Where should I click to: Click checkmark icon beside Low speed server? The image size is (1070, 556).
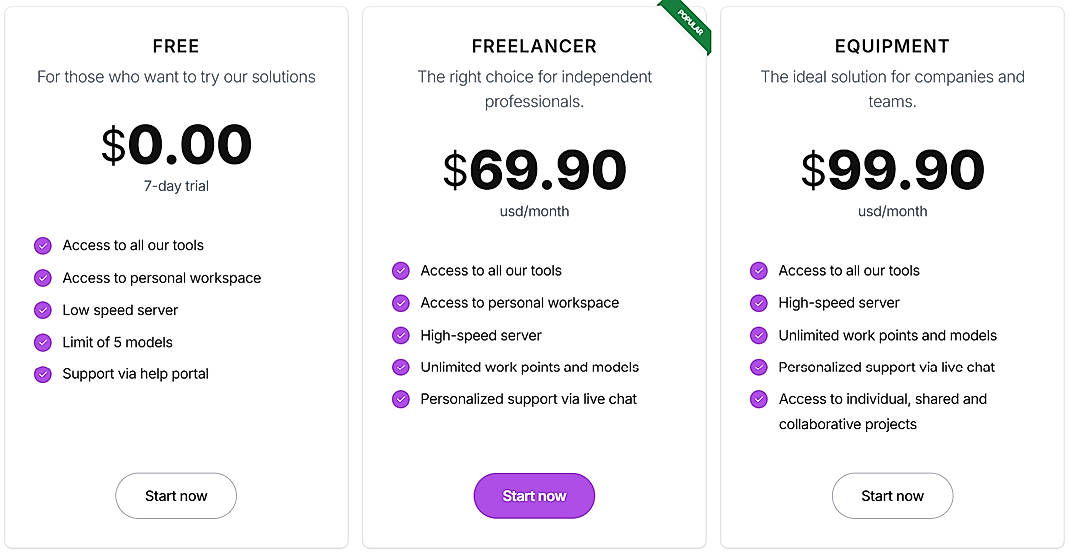[x=43, y=310]
